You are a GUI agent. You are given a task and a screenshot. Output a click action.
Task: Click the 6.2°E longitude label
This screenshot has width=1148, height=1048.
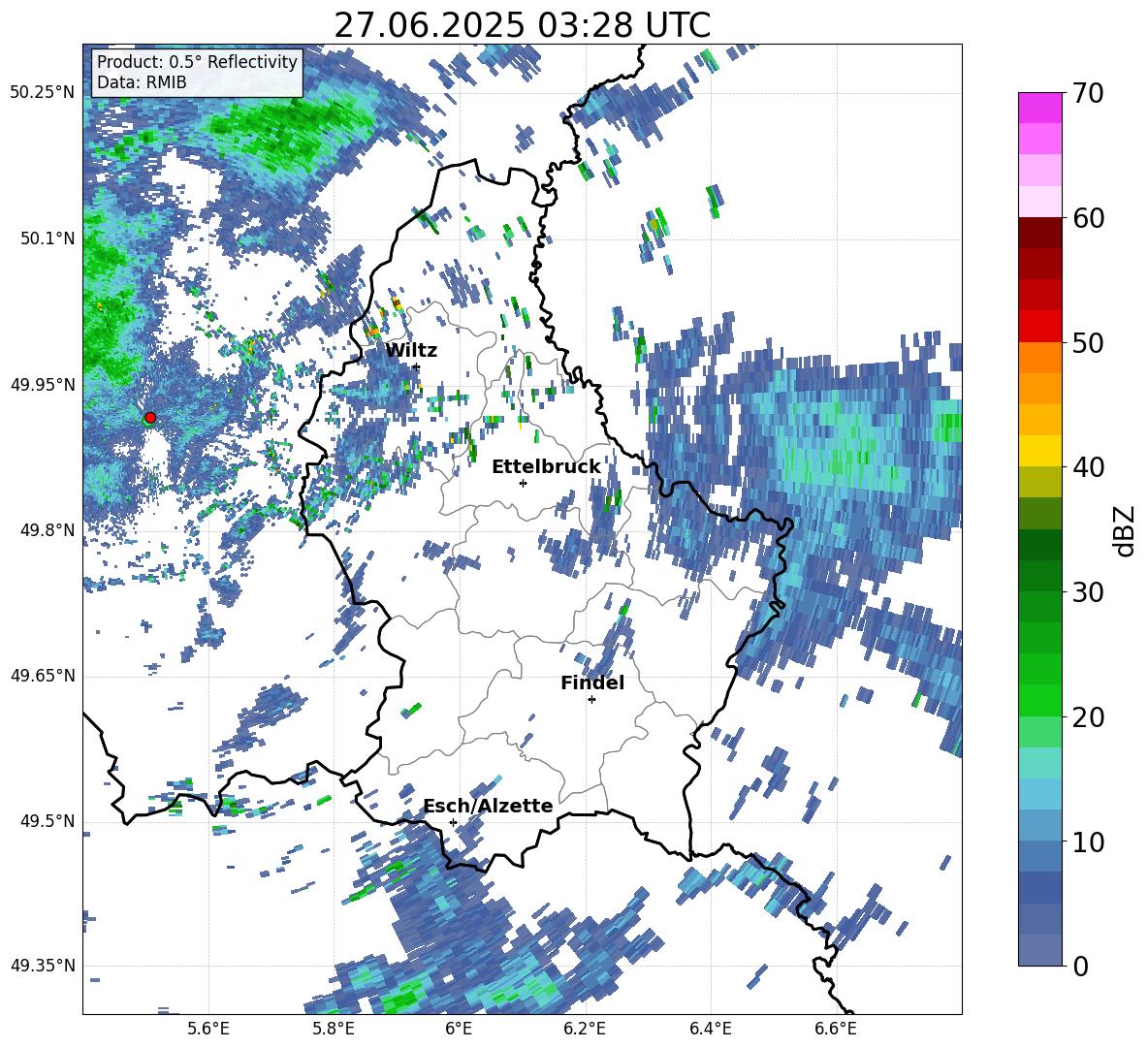pyautogui.click(x=585, y=1029)
